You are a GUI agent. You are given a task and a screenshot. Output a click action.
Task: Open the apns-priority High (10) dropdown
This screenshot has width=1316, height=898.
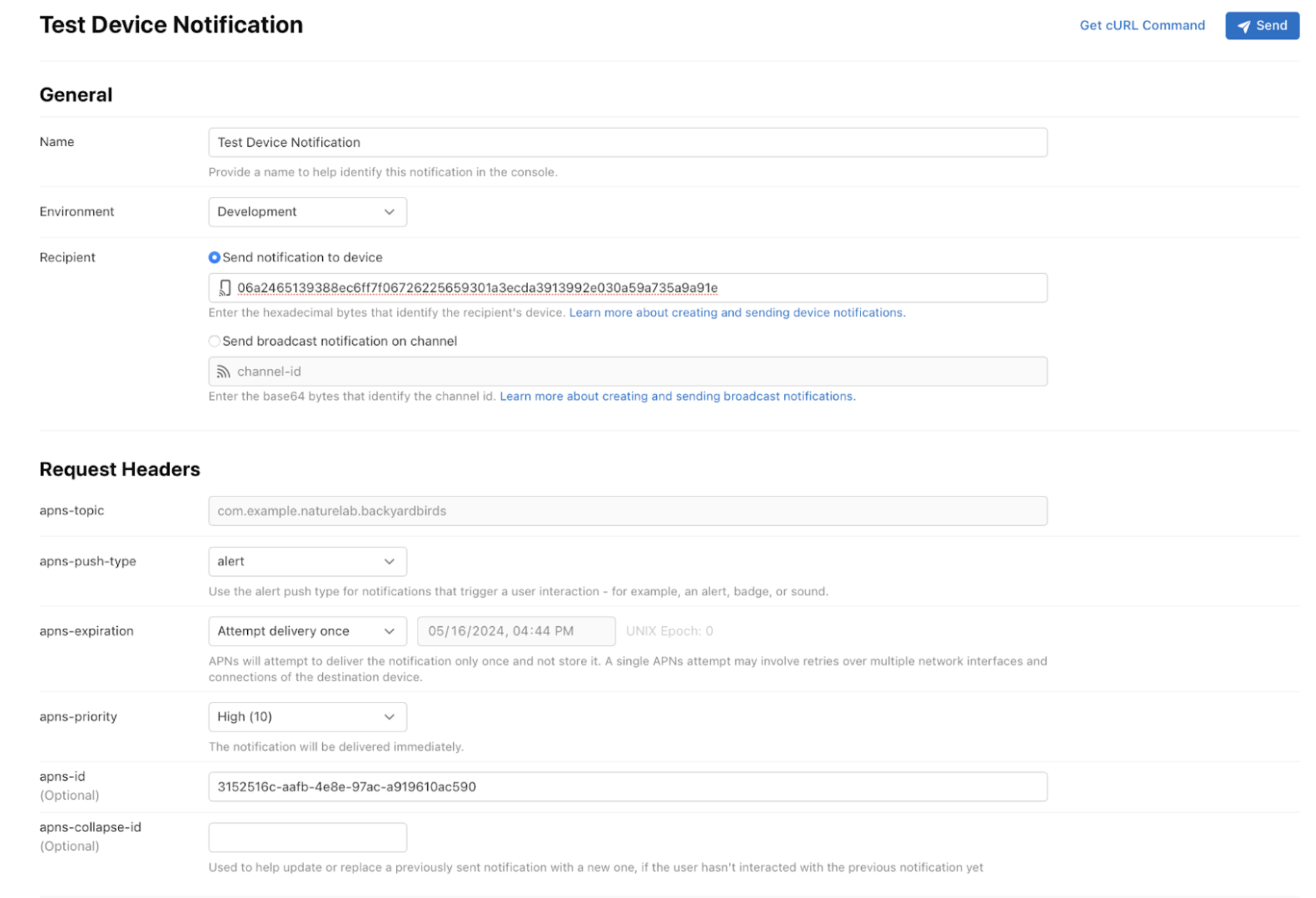[307, 717]
